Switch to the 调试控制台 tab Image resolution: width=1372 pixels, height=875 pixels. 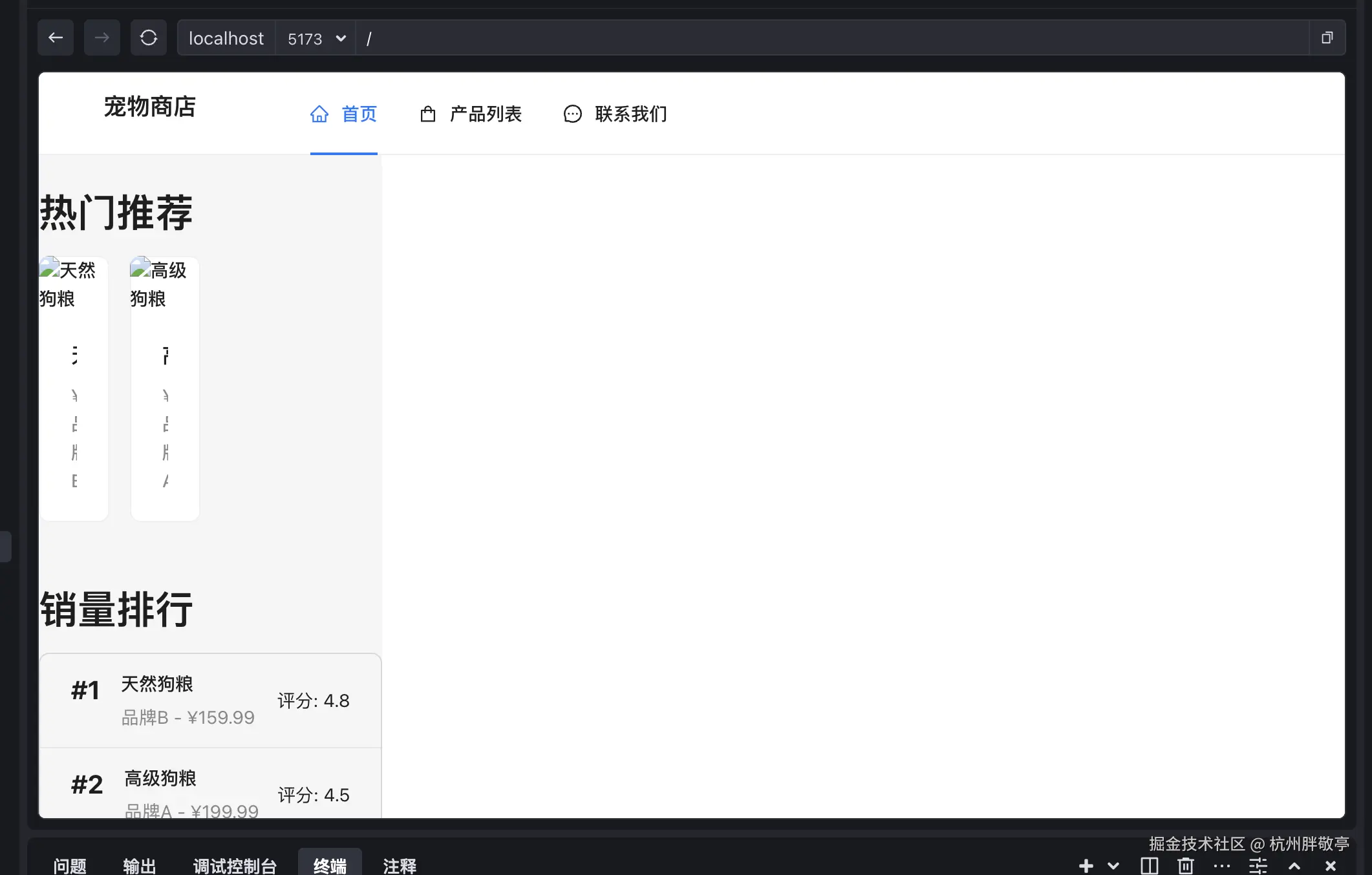pyautogui.click(x=235, y=866)
